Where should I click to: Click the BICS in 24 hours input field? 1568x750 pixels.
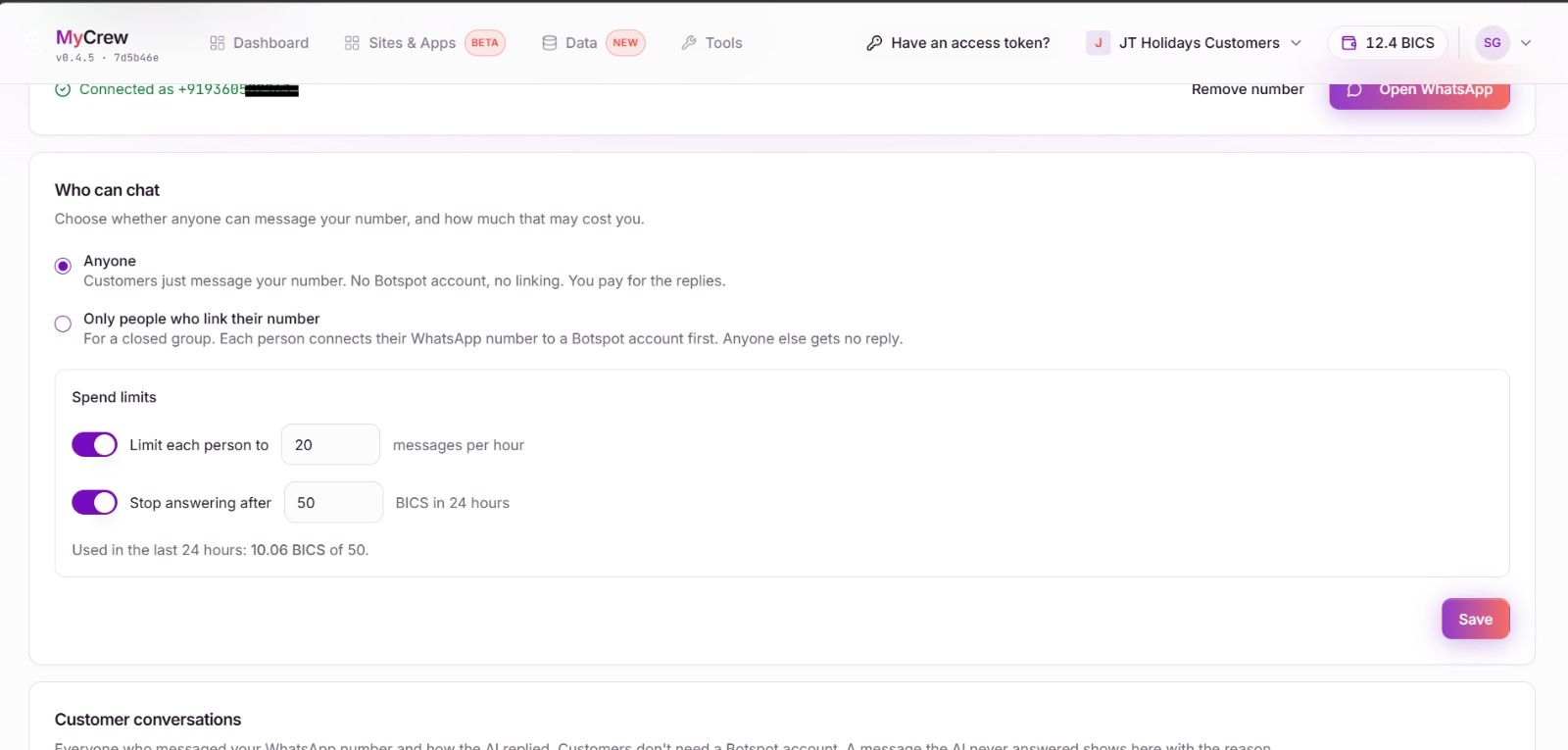coord(333,503)
